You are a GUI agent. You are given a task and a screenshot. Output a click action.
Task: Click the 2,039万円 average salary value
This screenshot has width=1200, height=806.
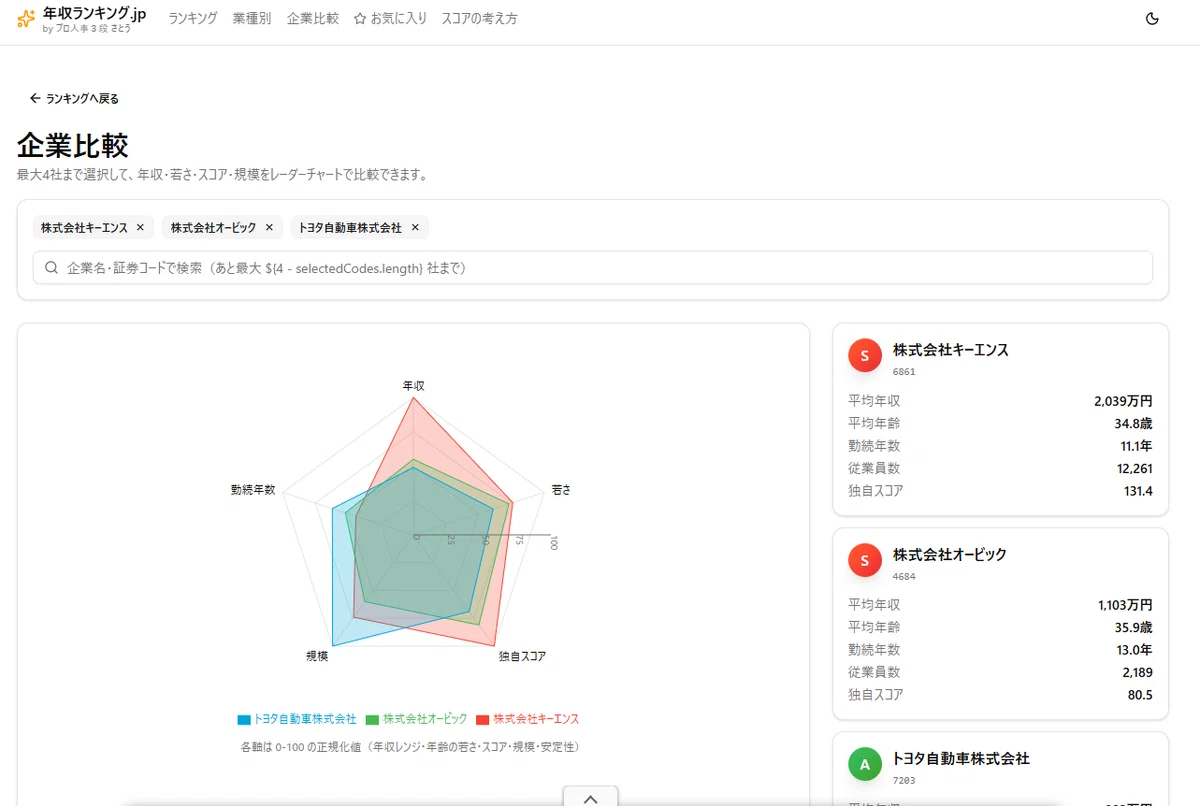click(1123, 401)
